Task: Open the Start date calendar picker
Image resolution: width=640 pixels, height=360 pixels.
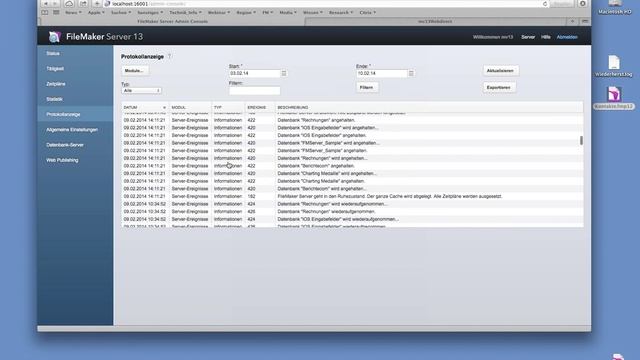Action: [x=284, y=73]
